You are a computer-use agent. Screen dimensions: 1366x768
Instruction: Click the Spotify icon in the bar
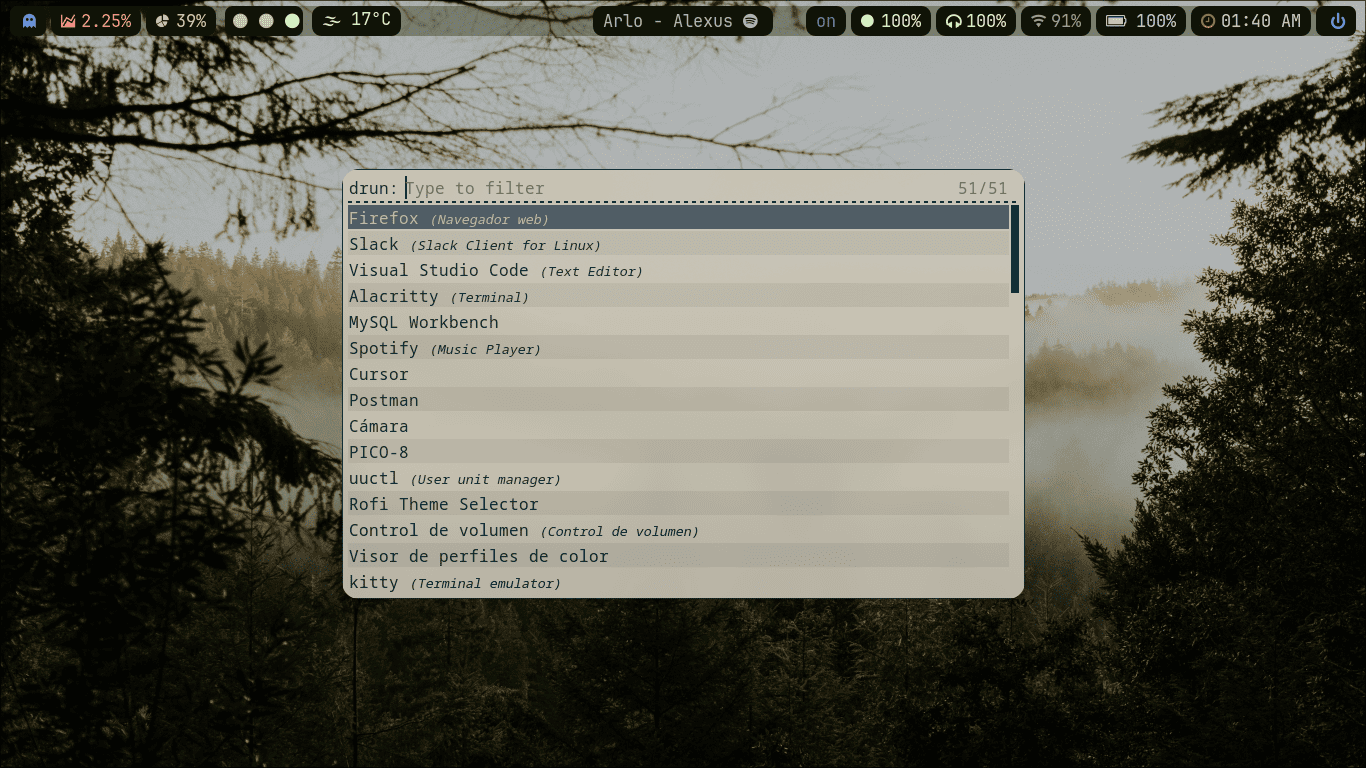[x=751, y=21]
